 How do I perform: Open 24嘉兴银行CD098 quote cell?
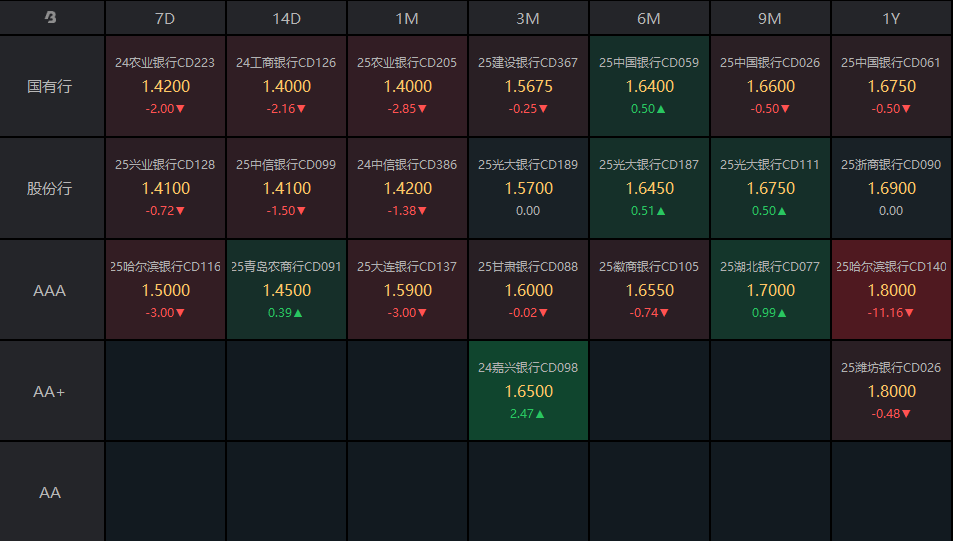[x=528, y=391]
